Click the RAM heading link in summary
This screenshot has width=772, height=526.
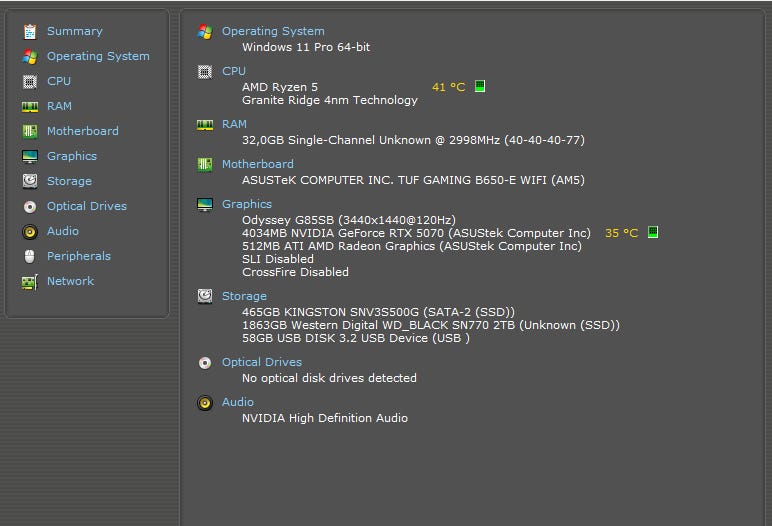pos(234,124)
